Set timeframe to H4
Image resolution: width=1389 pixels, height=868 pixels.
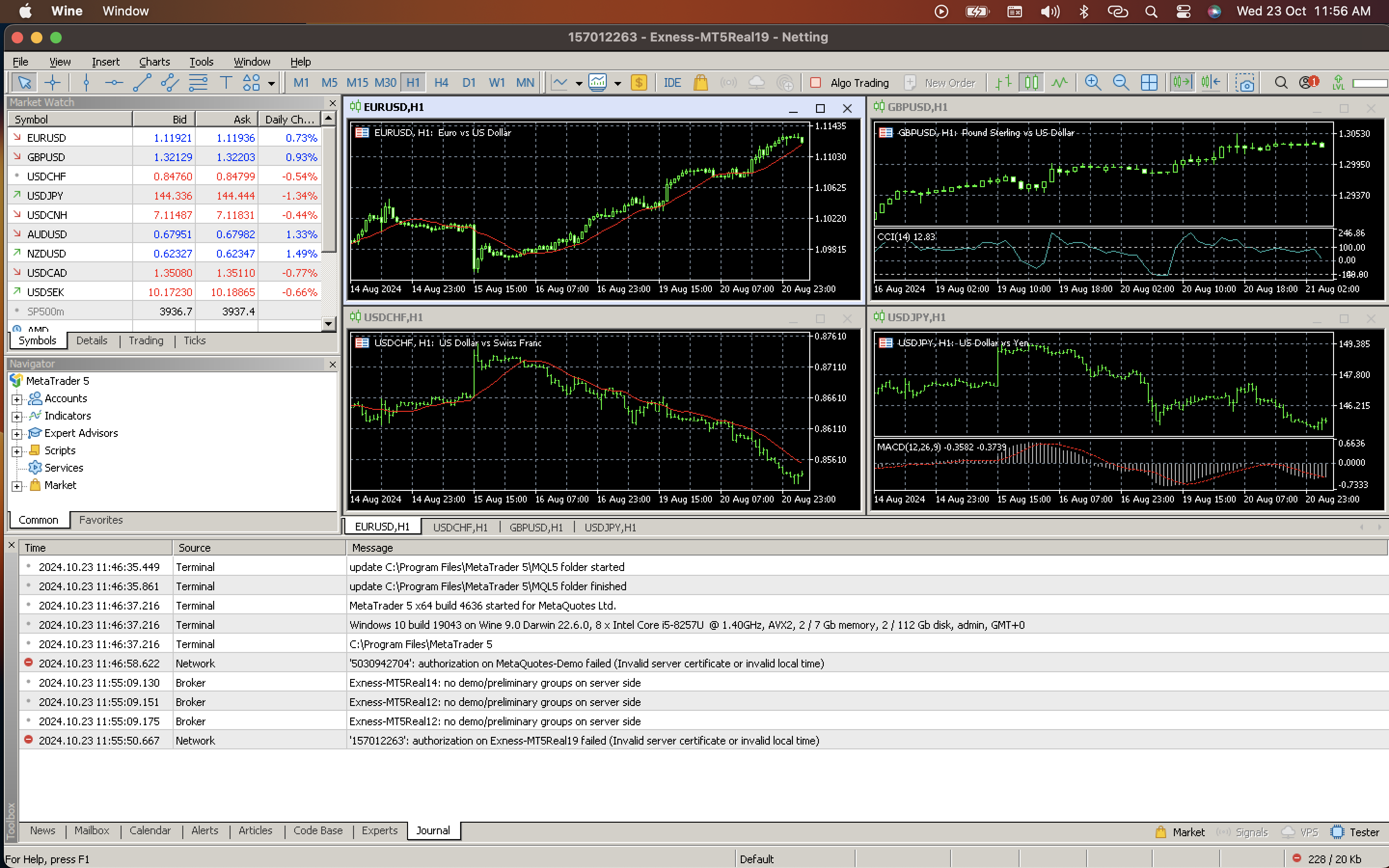[x=441, y=82]
